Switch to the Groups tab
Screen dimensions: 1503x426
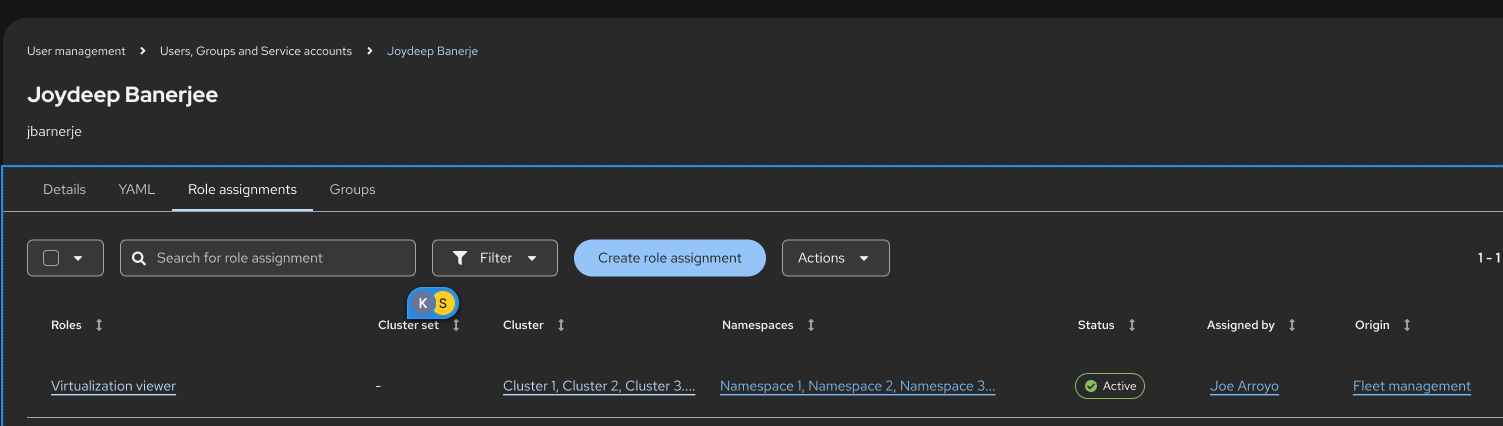point(352,189)
